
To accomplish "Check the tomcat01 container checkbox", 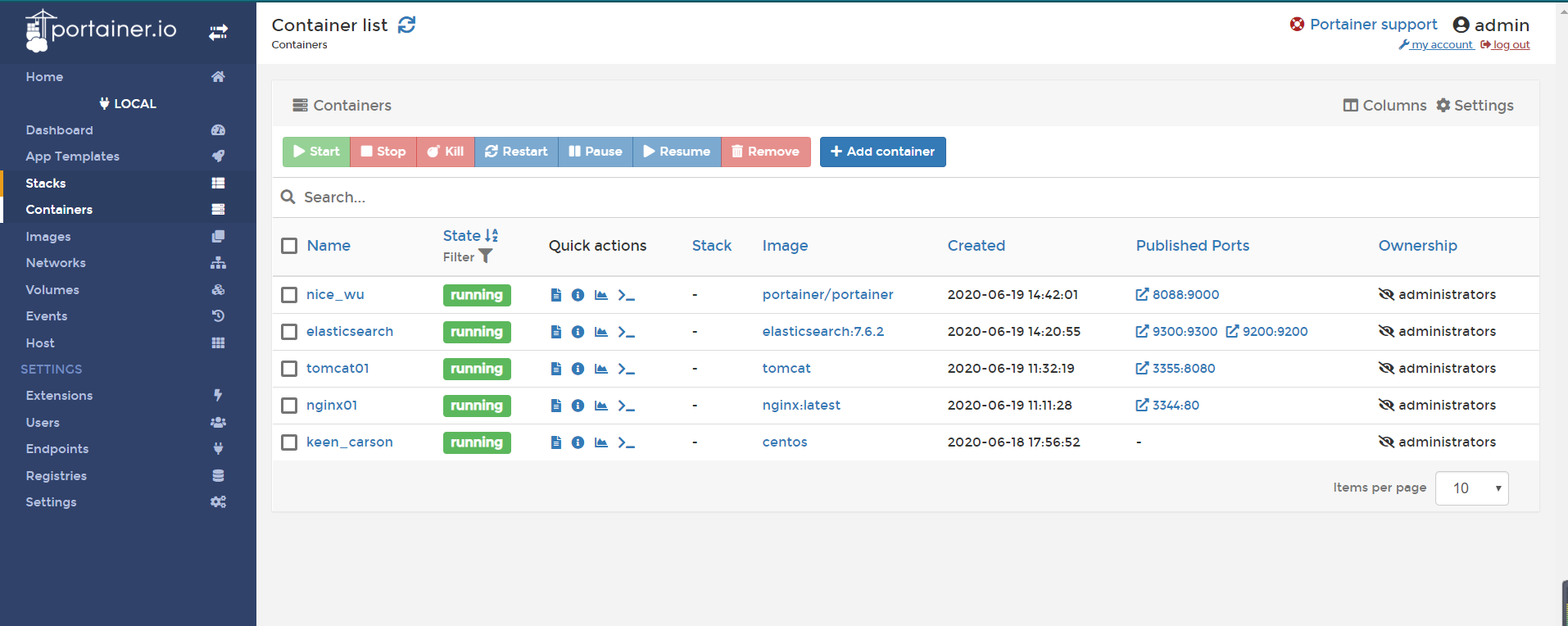I will coord(289,369).
